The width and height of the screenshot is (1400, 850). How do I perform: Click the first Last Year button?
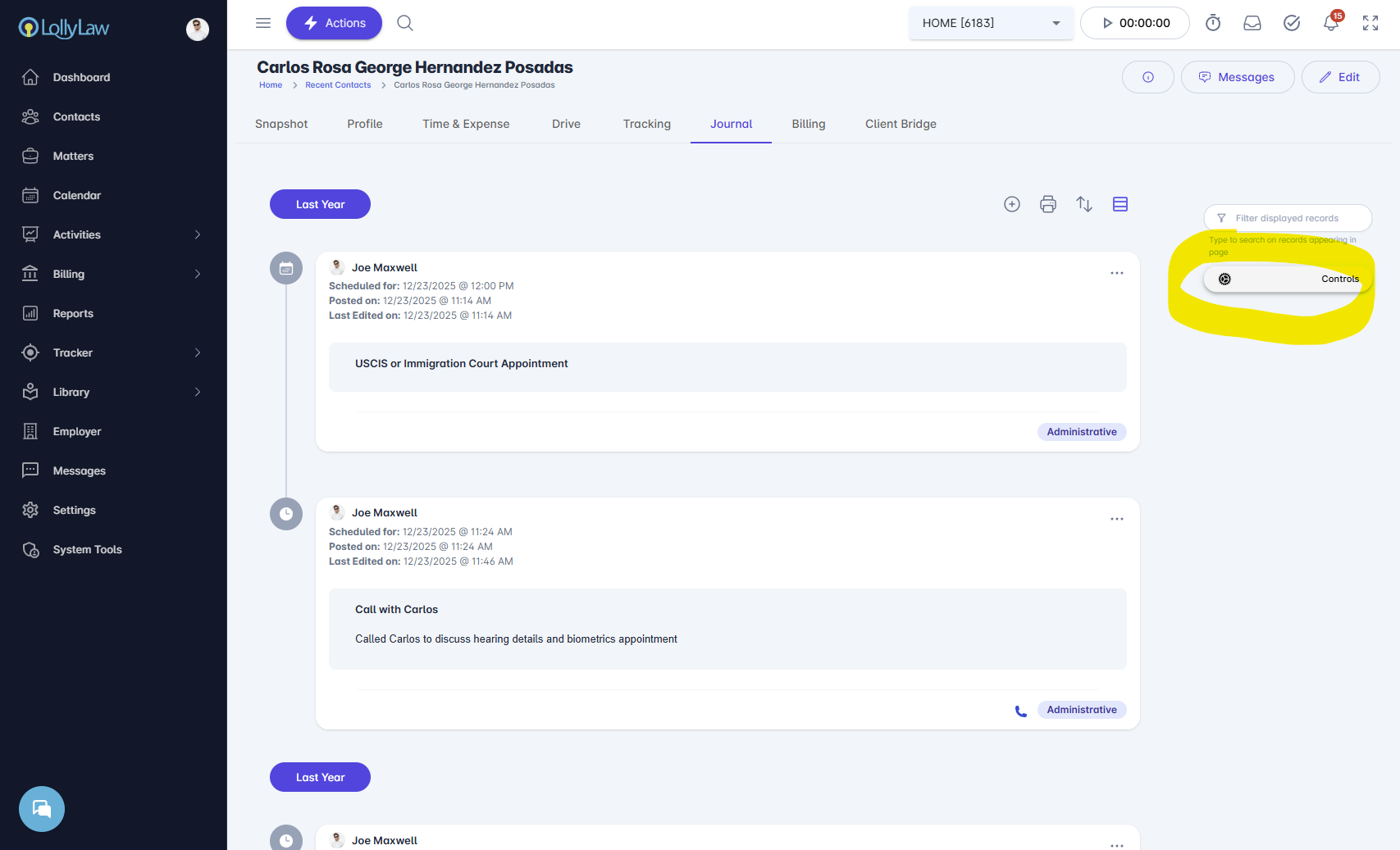[x=320, y=204]
